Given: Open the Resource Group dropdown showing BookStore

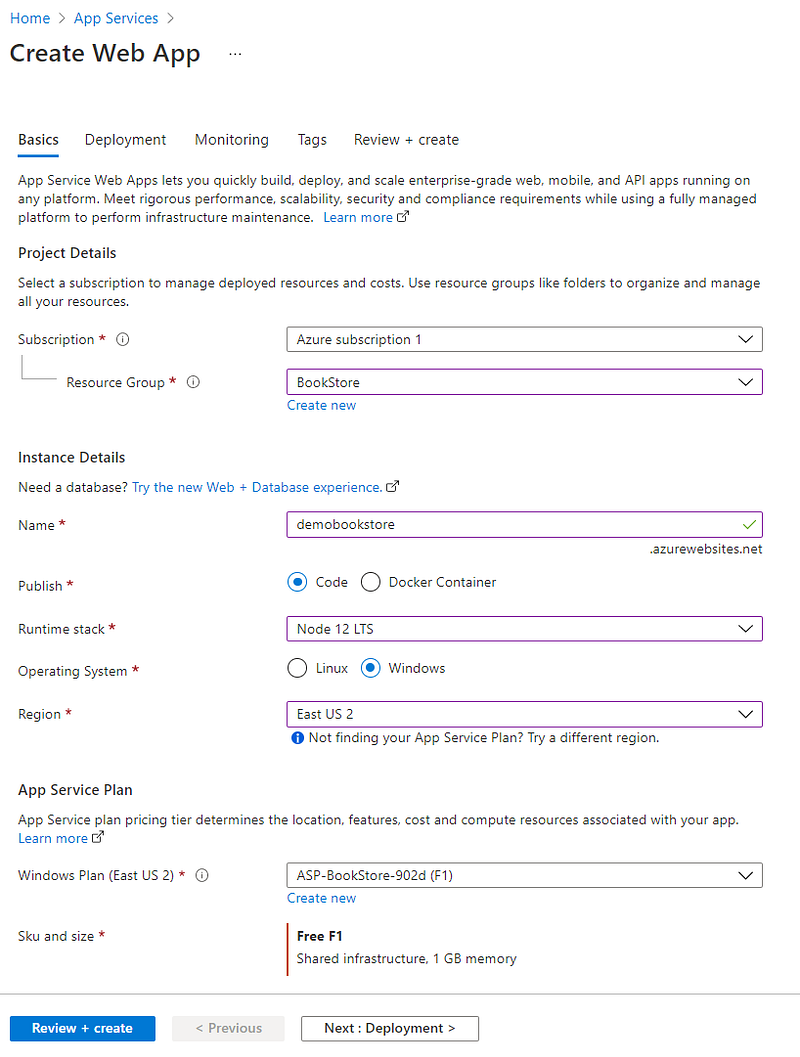Looking at the screenshot, I should point(524,382).
